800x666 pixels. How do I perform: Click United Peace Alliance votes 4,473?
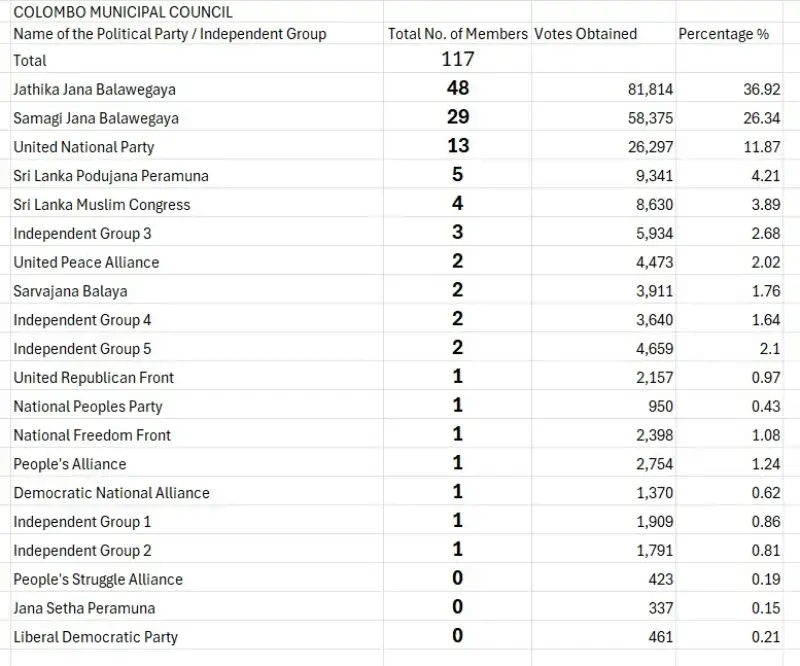tap(654, 263)
